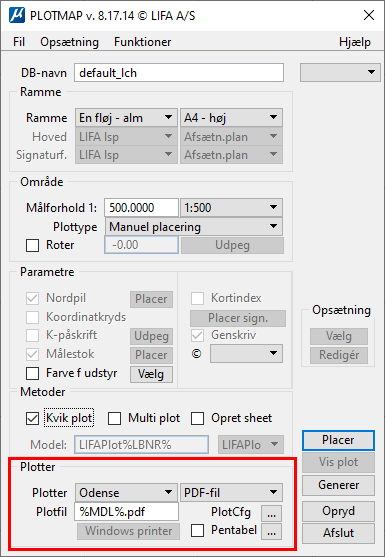Click the Generer button
Image resolution: width=385 pixels, height=557 pixels.
tap(338, 485)
